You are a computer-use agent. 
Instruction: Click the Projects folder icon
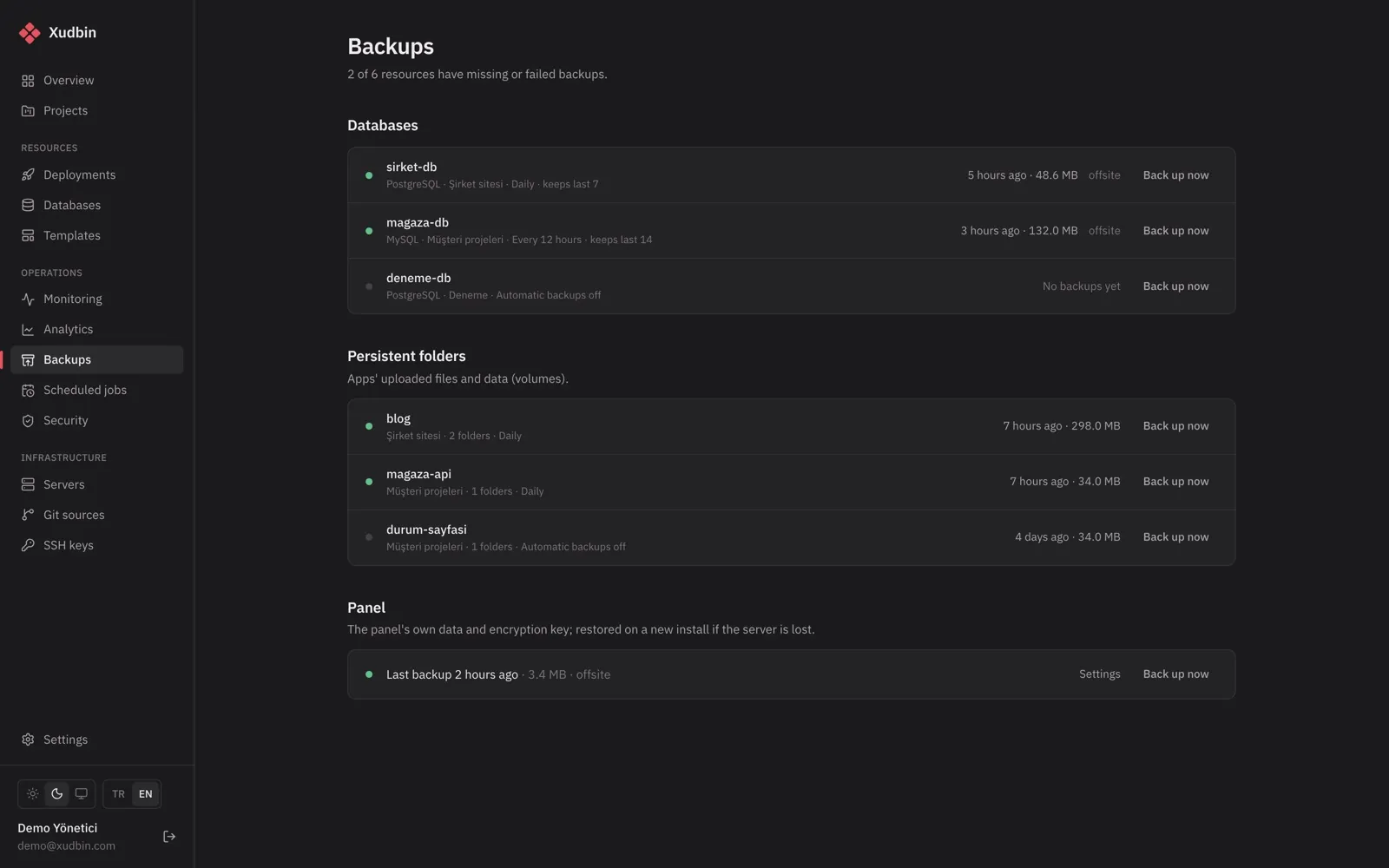28,111
